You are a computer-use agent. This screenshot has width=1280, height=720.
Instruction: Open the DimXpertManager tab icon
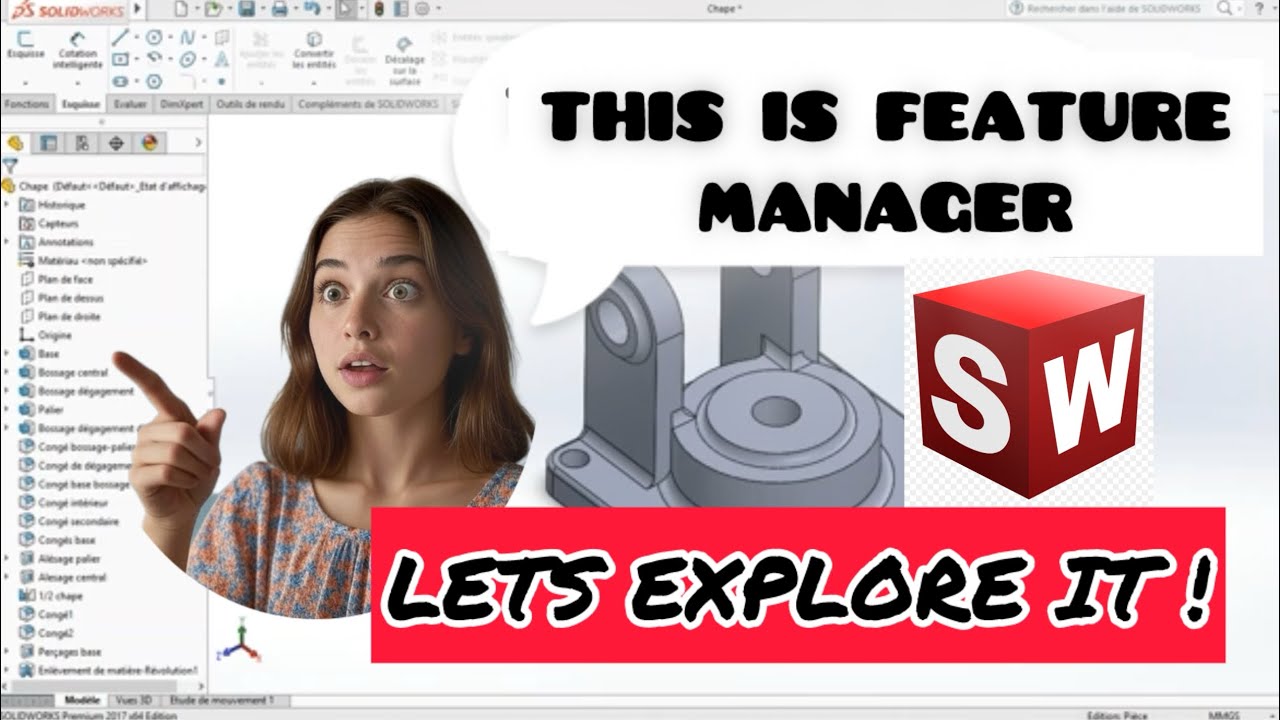coord(116,143)
